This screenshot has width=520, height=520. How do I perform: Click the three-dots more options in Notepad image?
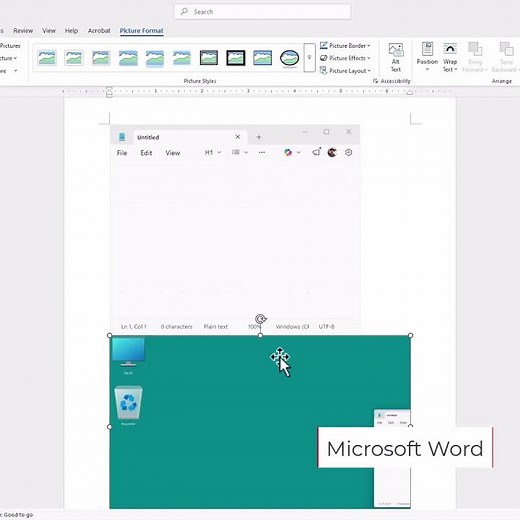262,152
